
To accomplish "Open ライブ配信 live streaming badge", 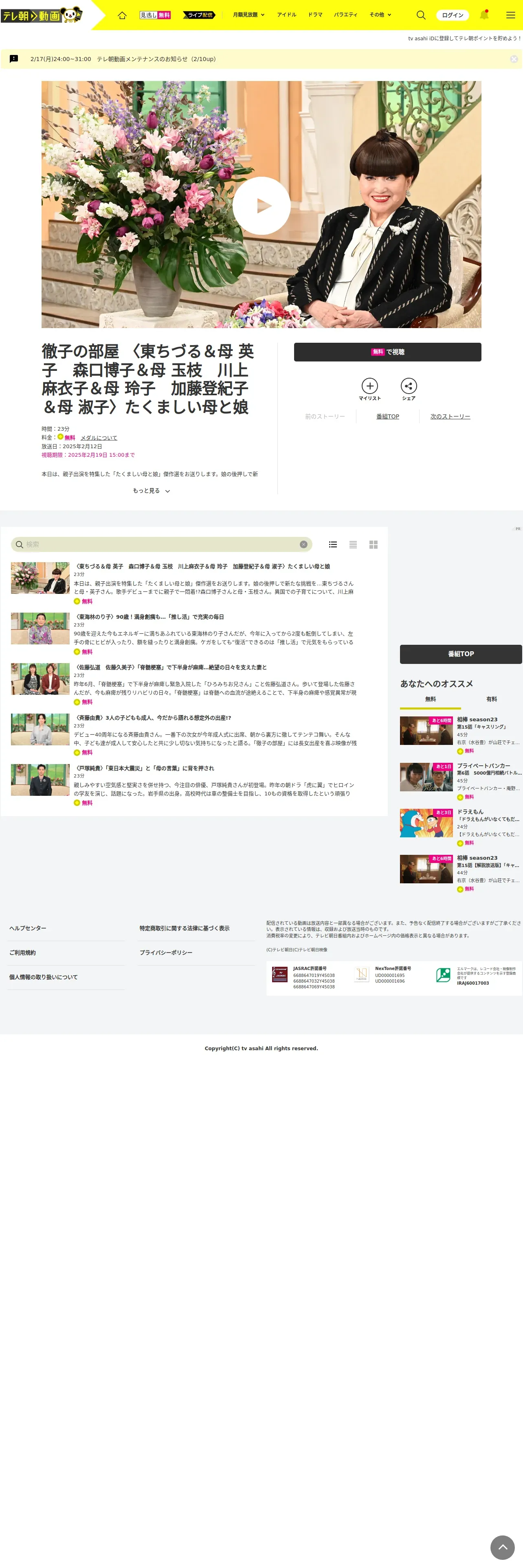I will coord(199,15).
